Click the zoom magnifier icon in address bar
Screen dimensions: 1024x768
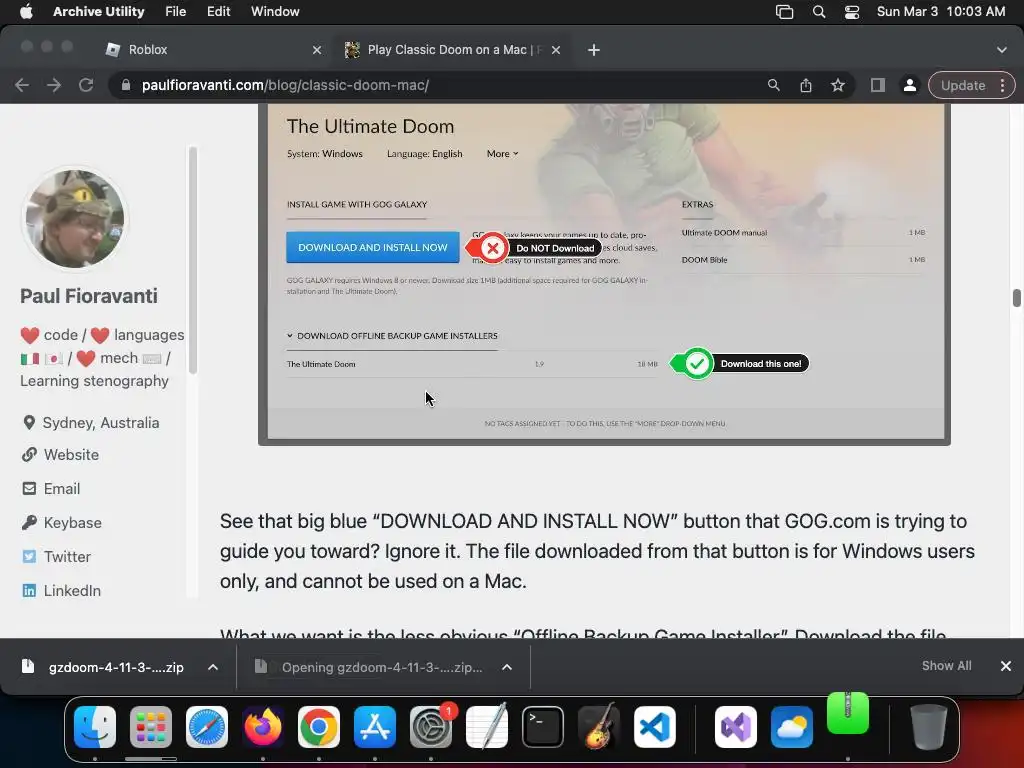tap(773, 85)
